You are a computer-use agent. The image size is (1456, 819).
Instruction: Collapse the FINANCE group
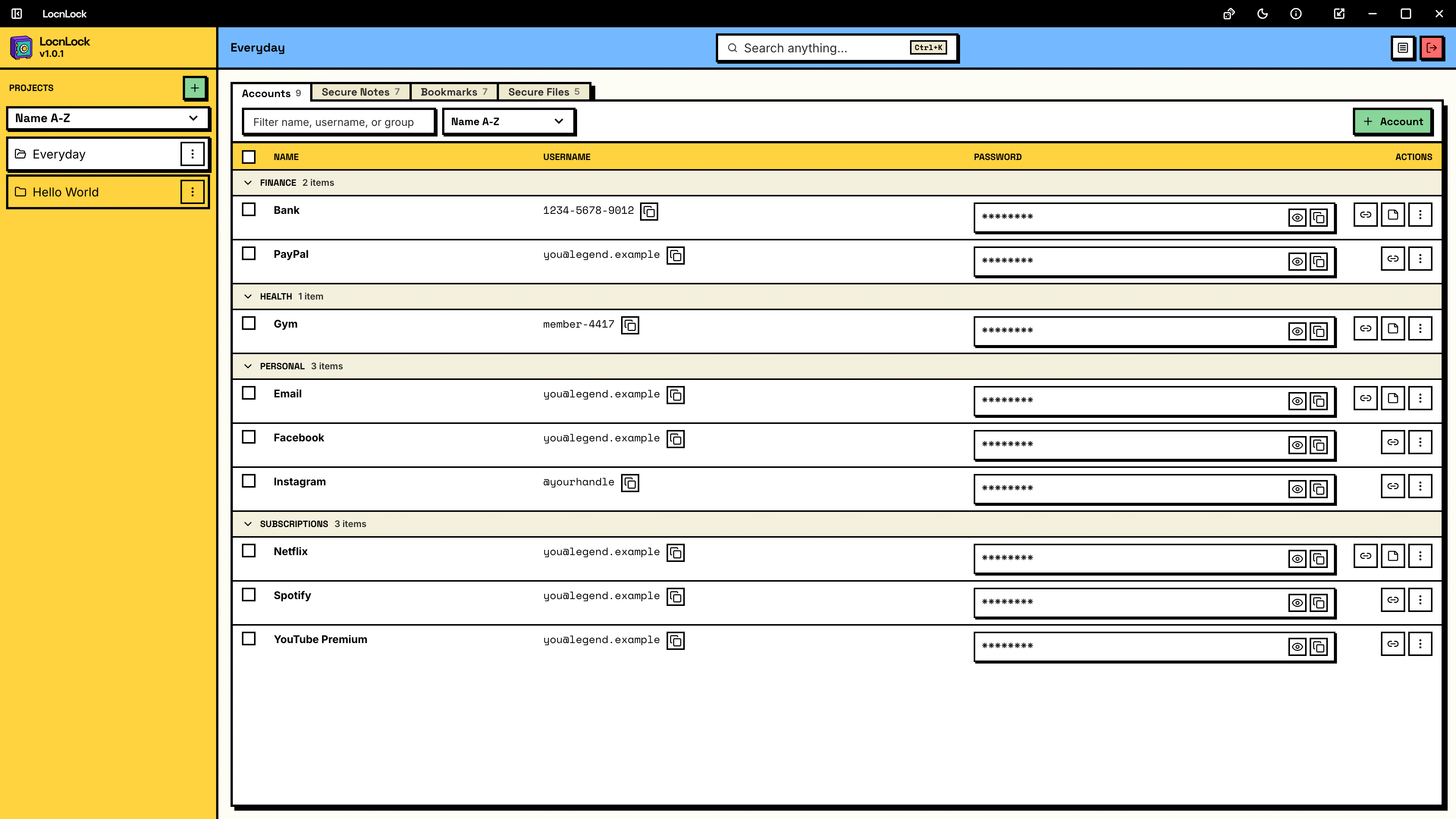click(x=248, y=182)
